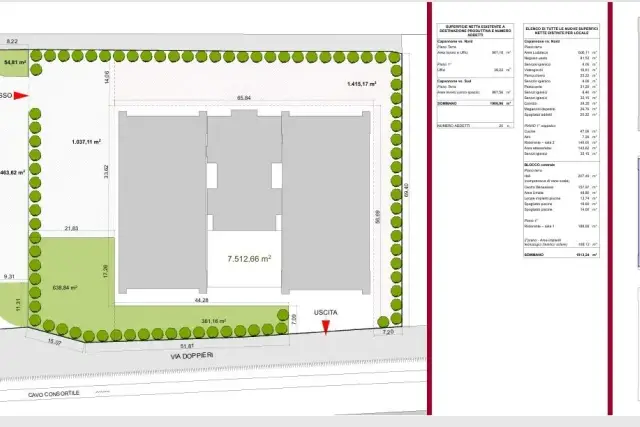The width and height of the screenshot is (640, 427).
Task: Click the 15,07 angled dimension
Action: click(x=54, y=342)
